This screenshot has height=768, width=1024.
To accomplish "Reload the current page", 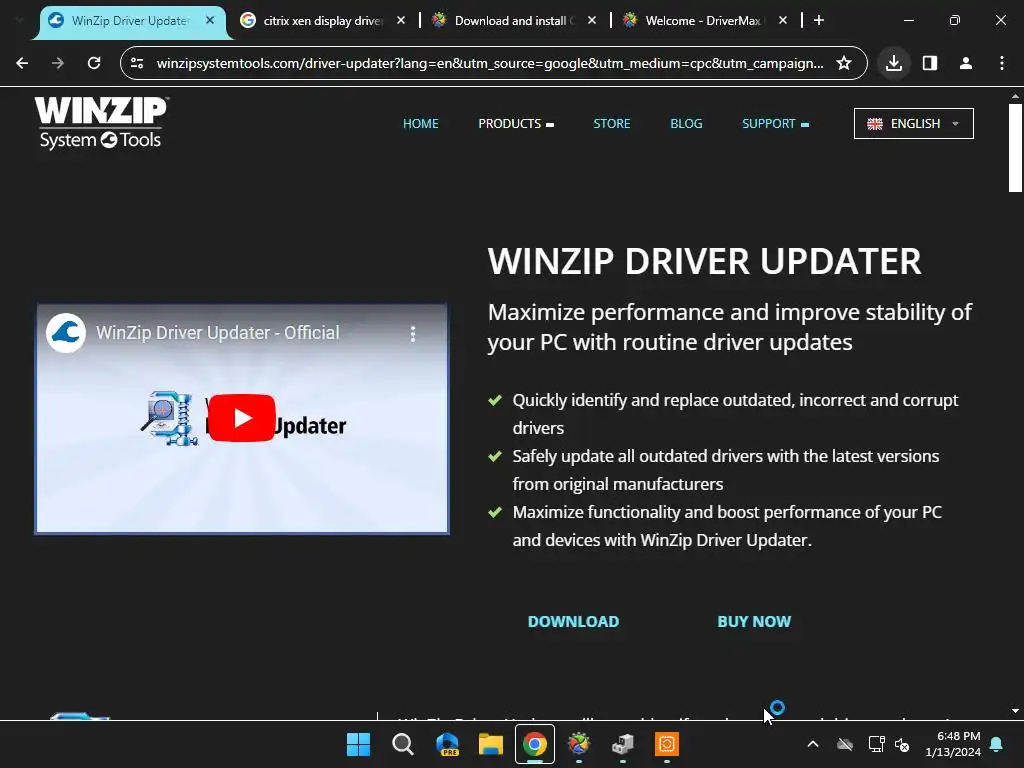I will click(94, 63).
